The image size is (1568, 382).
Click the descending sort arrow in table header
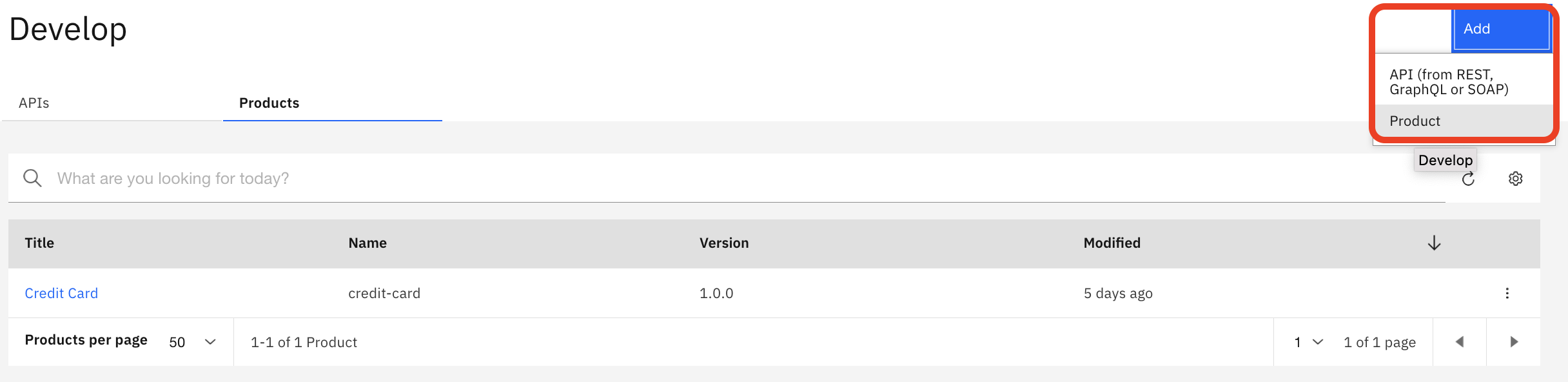tap(1435, 243)
